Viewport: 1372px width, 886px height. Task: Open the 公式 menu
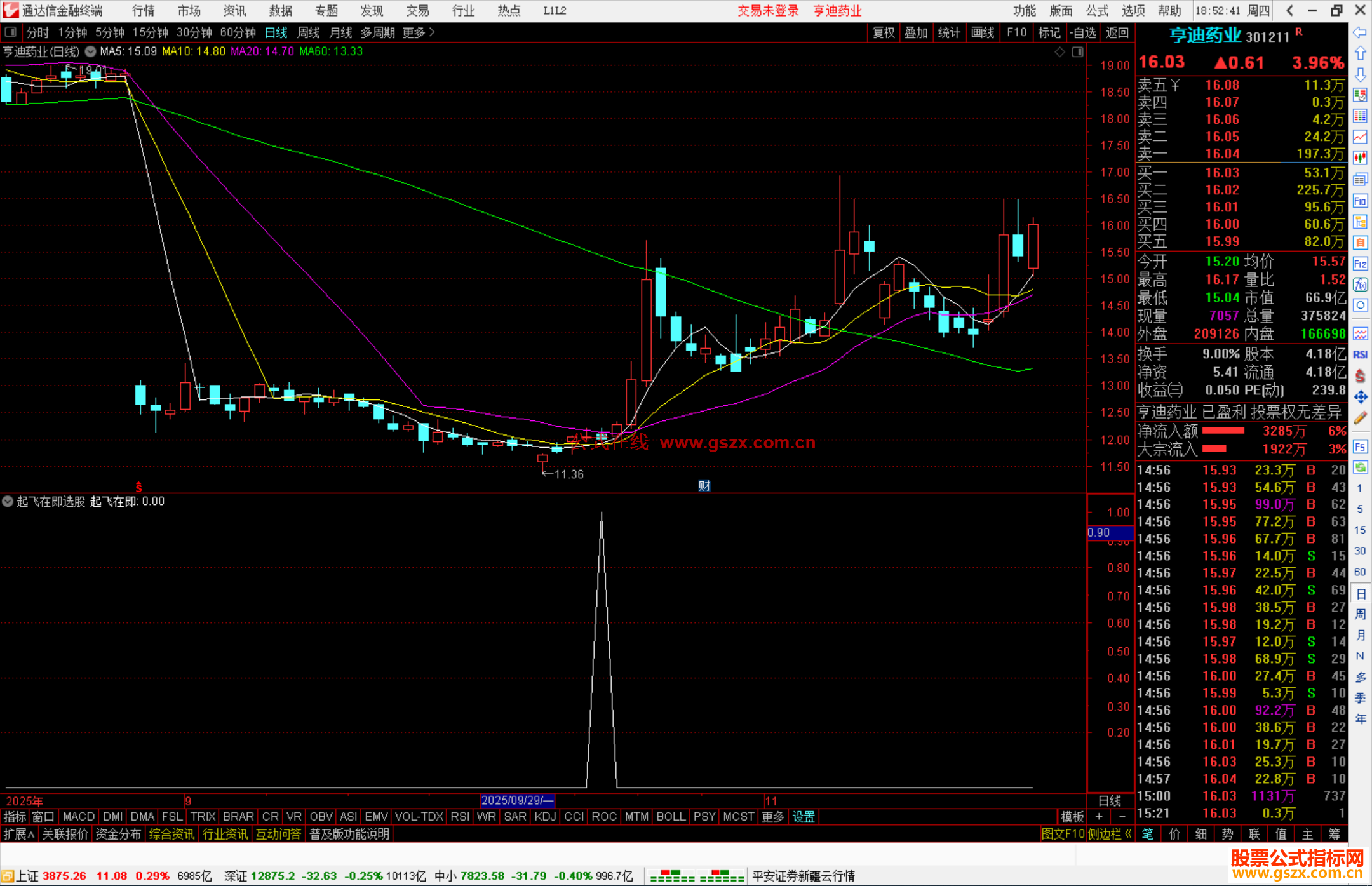[1096, 11]
